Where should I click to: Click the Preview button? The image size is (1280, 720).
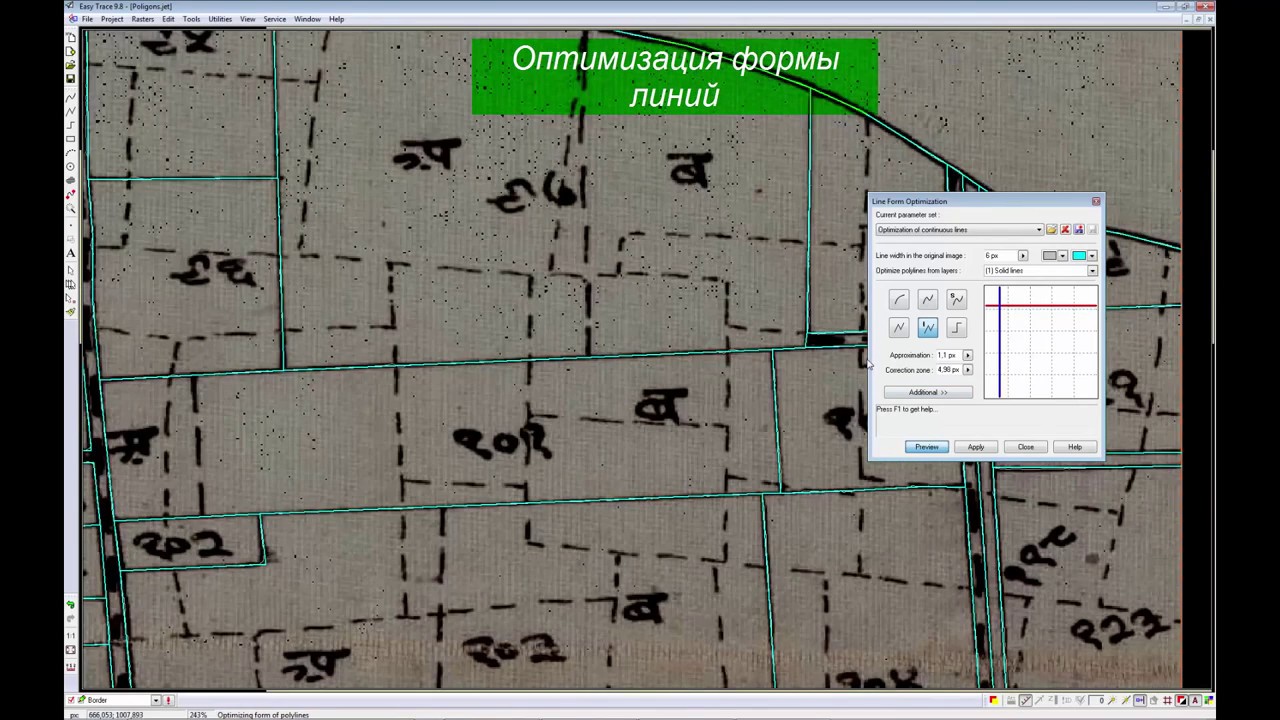[927, 447]
